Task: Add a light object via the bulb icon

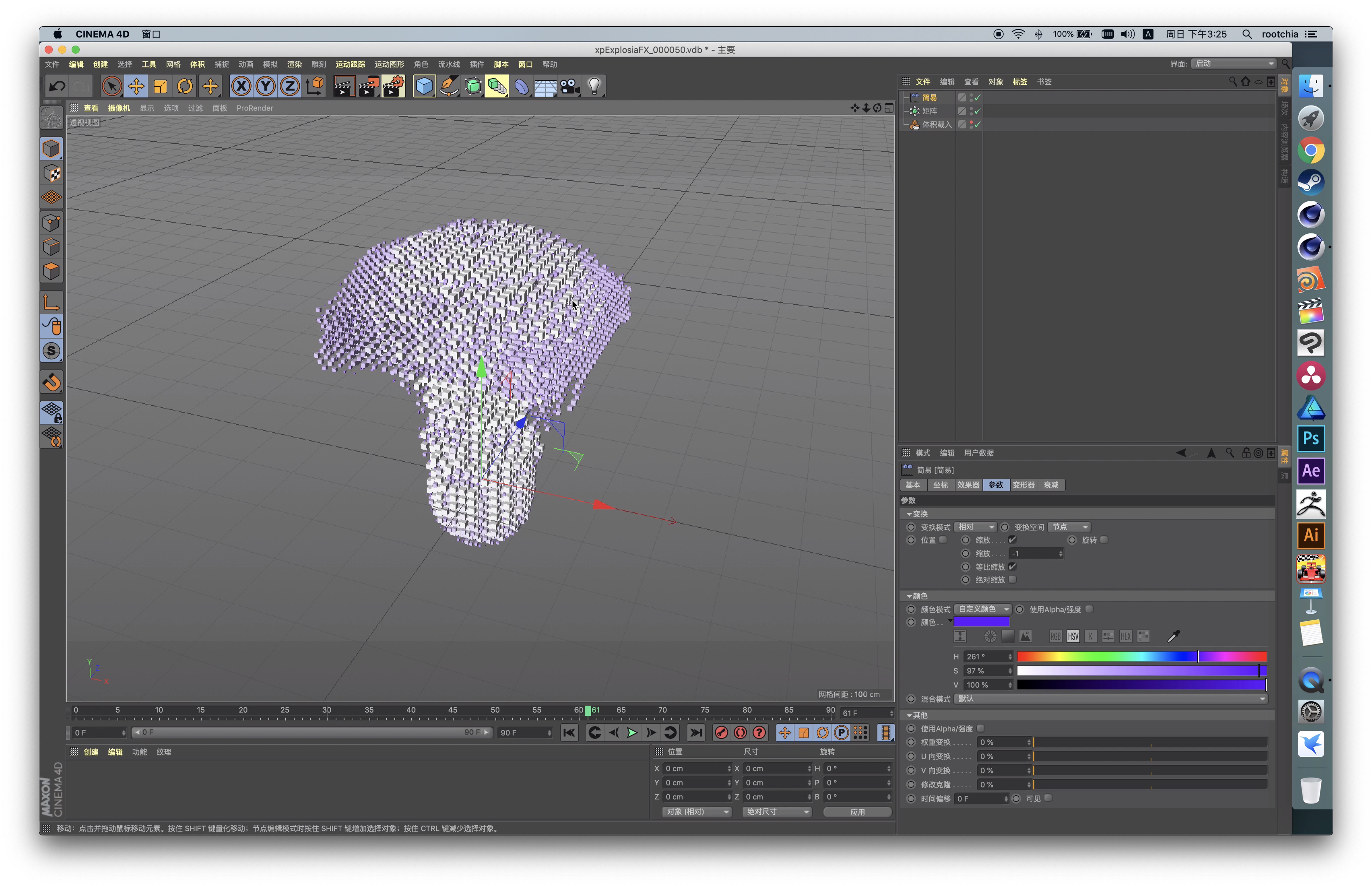Action: click(x=594, y=86)
